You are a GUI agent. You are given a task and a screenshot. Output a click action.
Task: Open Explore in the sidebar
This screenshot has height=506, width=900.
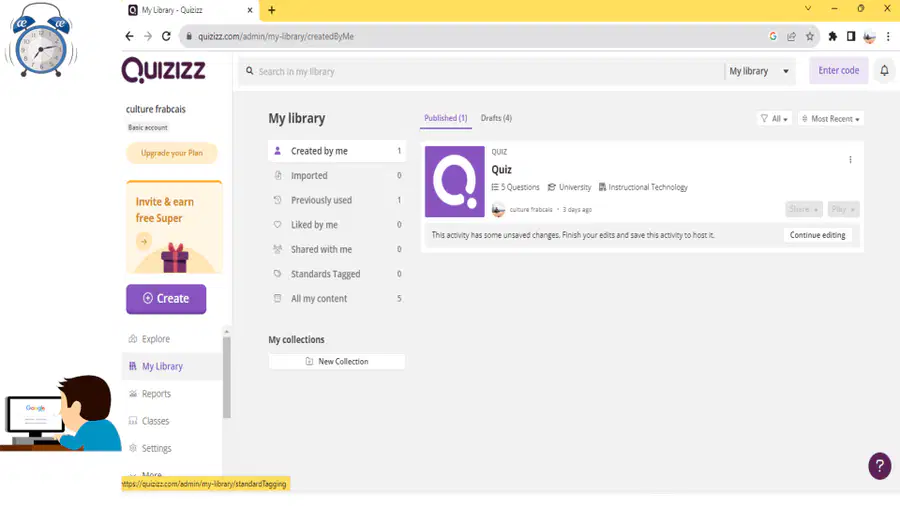tap(172, 339)
